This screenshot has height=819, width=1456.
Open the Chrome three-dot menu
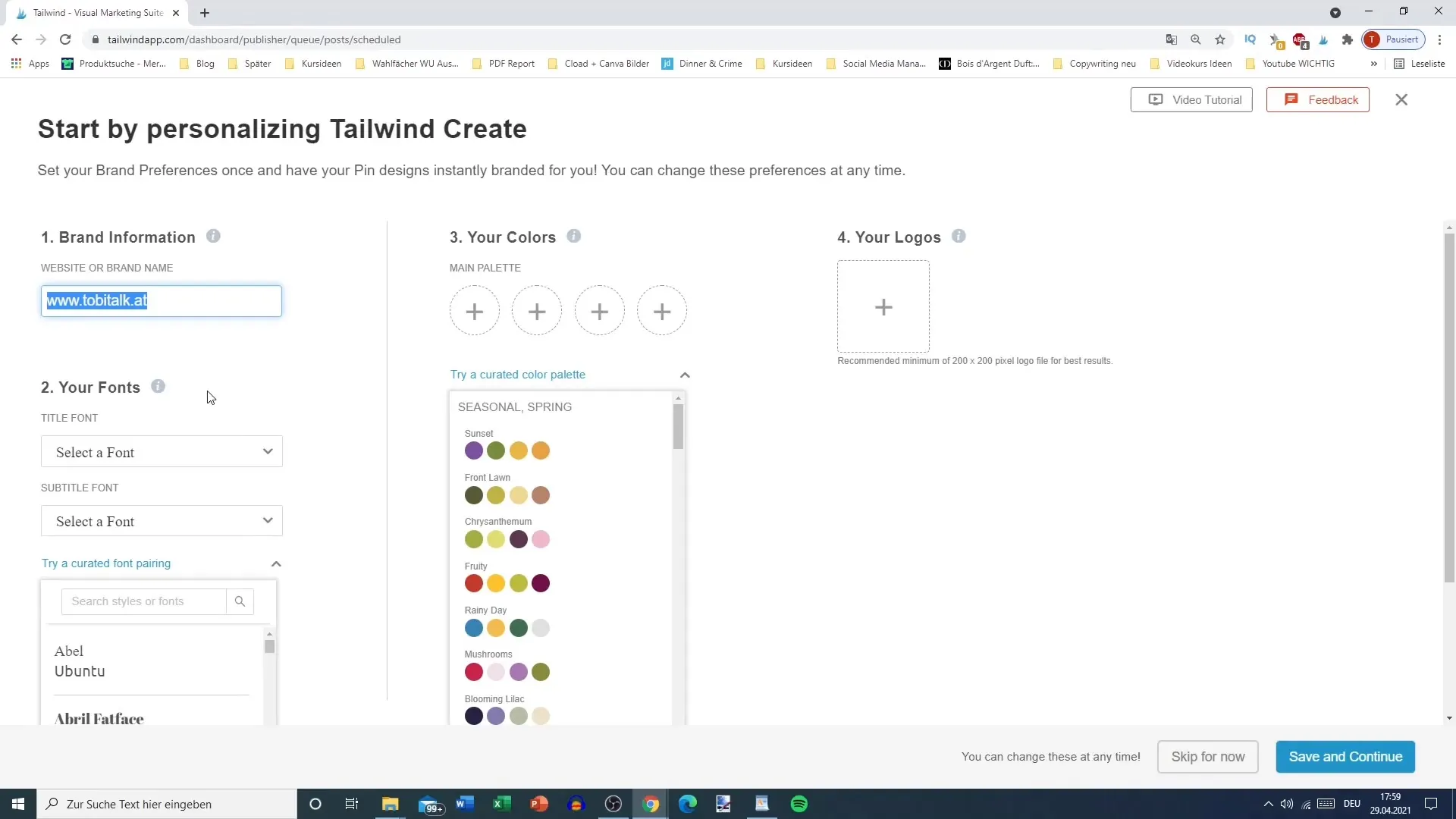tap(1439, 39)
